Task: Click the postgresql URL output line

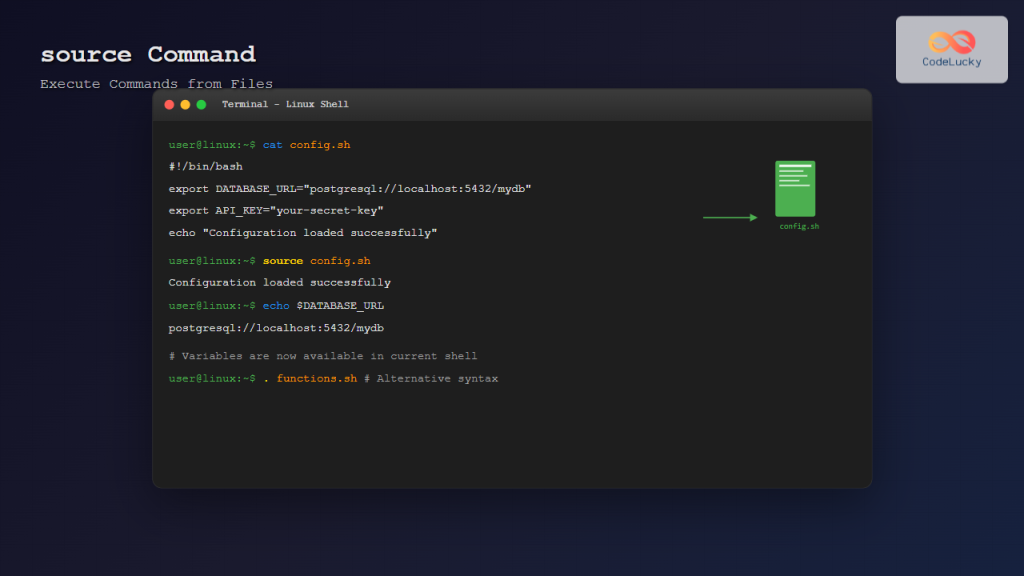Action: (277, 328)
